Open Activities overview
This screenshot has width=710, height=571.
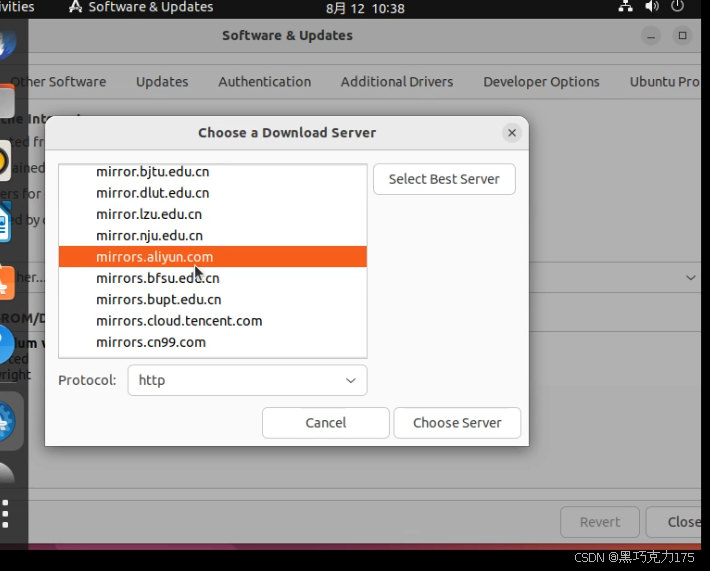click(17, 7)
